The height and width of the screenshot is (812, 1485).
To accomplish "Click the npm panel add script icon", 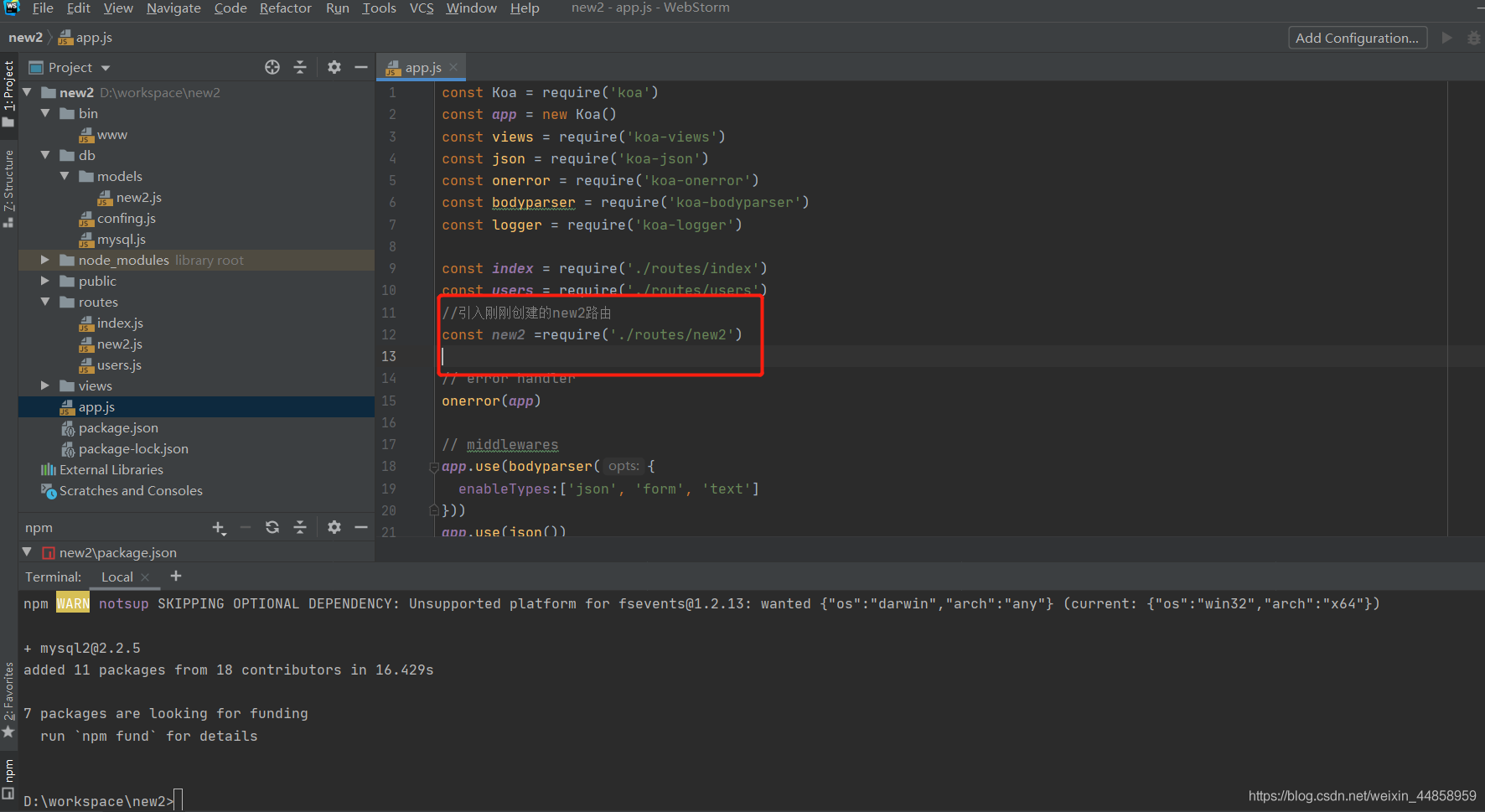I will coord(219,528).
